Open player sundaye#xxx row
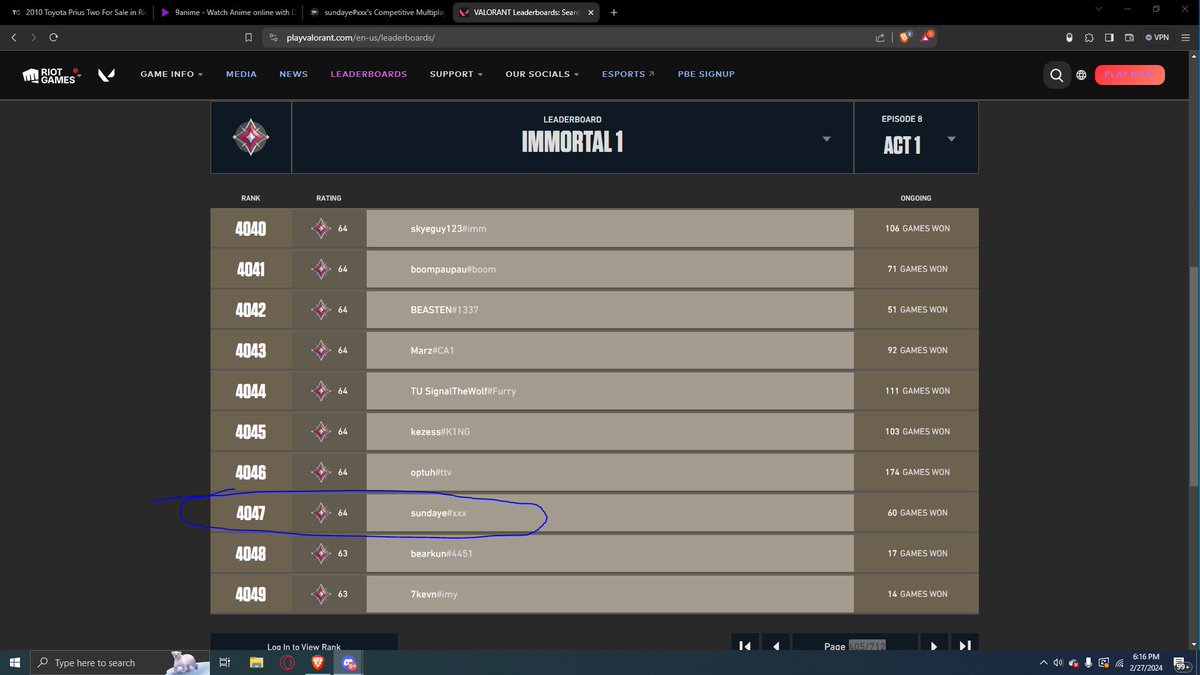1200x675 pixels. (594, 512)
